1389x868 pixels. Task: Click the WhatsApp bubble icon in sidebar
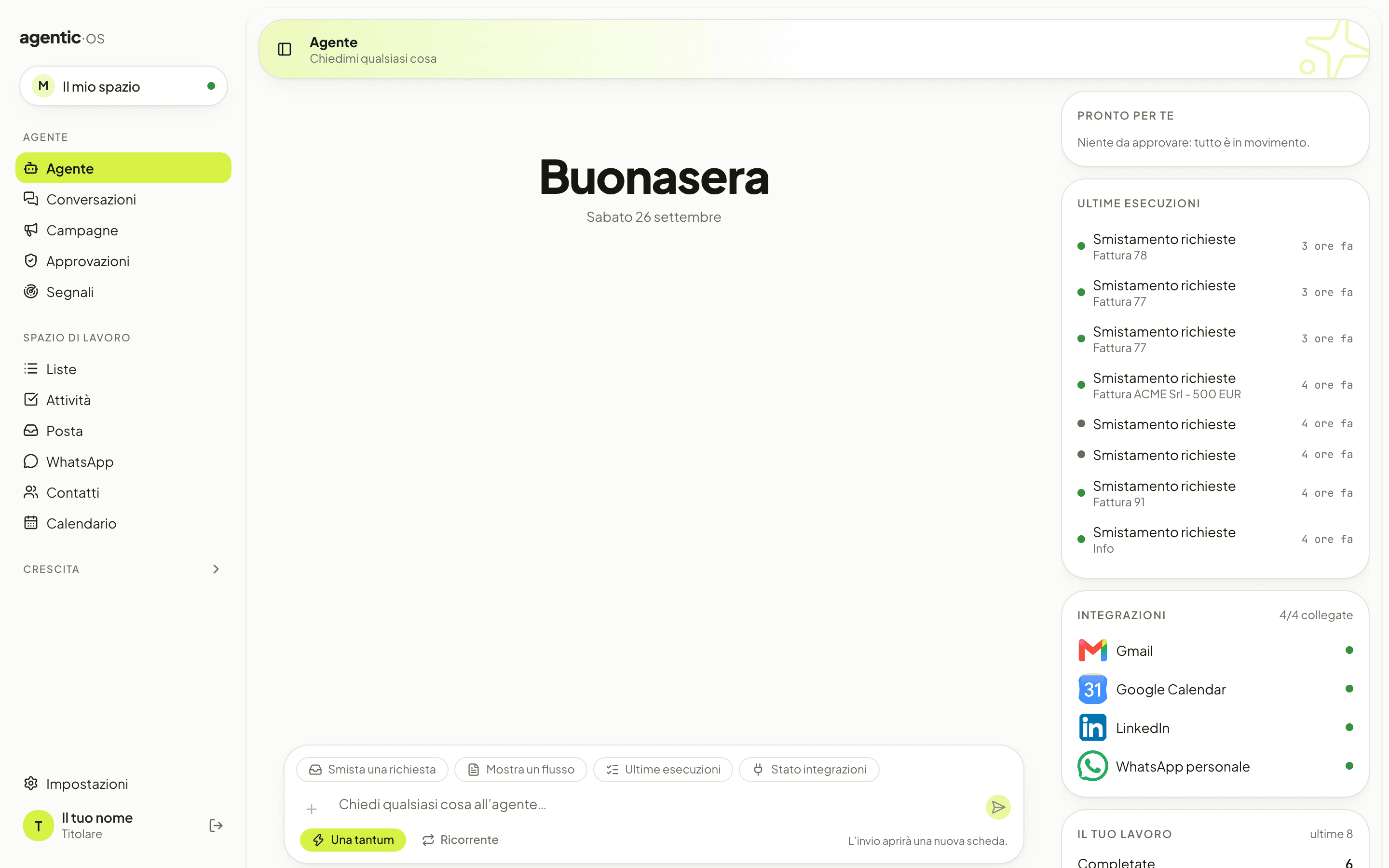[x=31, y=461]
